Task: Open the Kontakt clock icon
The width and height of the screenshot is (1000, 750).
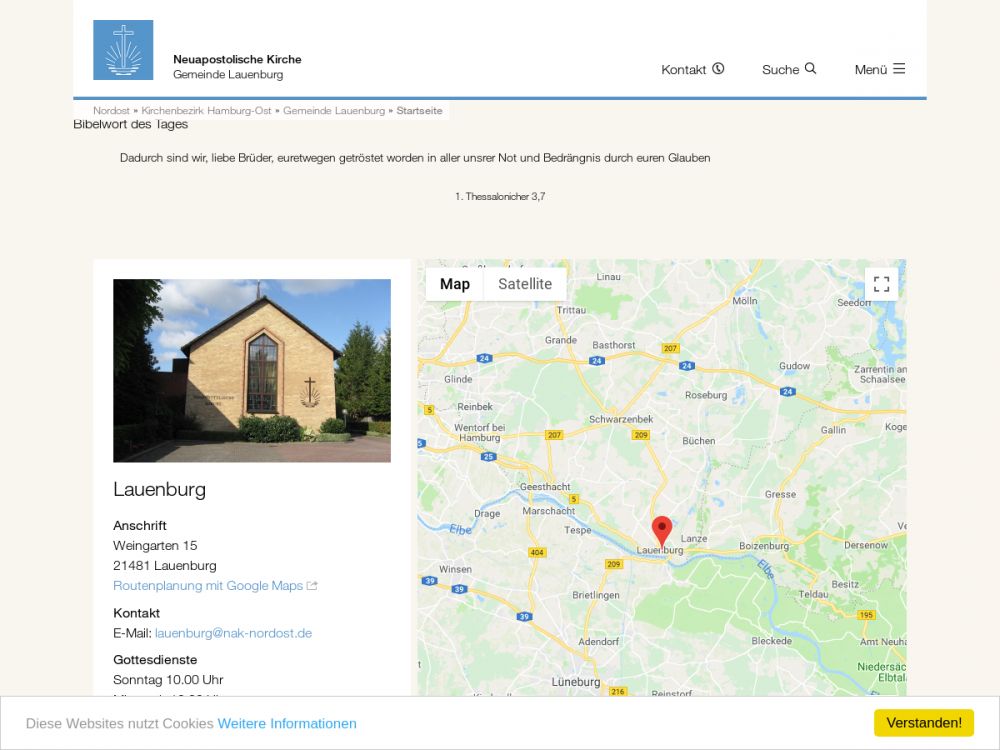Action: pos(718,69)
